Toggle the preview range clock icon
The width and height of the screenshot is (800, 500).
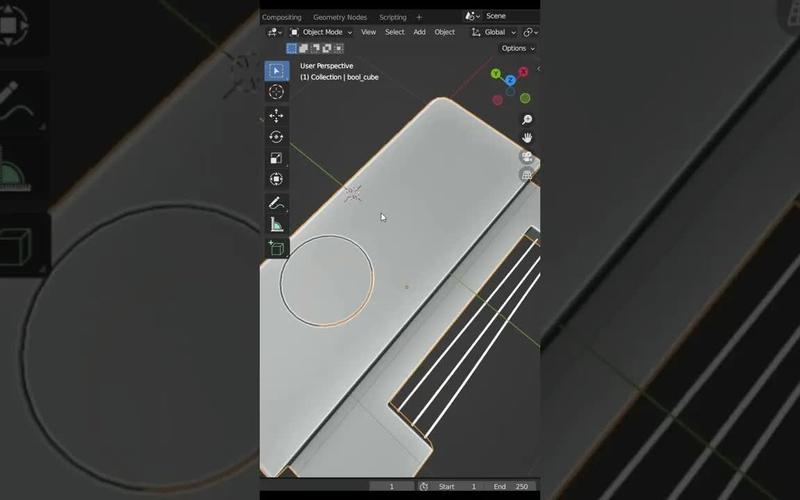point(424,487)
